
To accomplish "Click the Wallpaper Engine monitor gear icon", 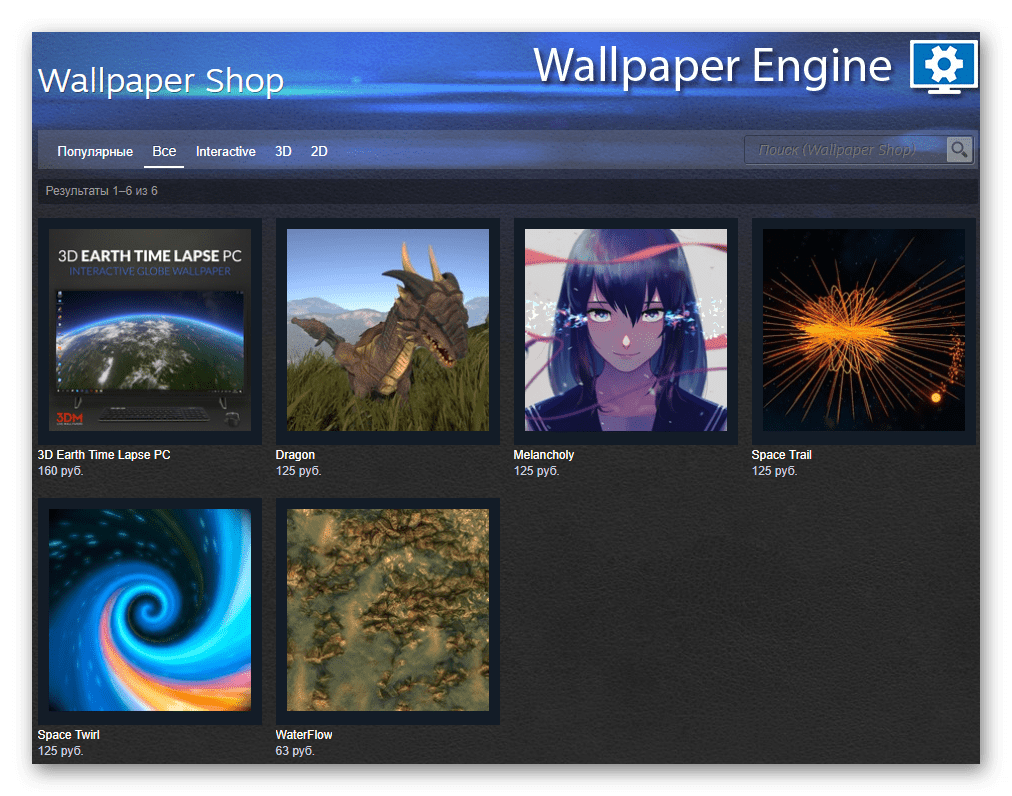I will (x=943, y=67).
